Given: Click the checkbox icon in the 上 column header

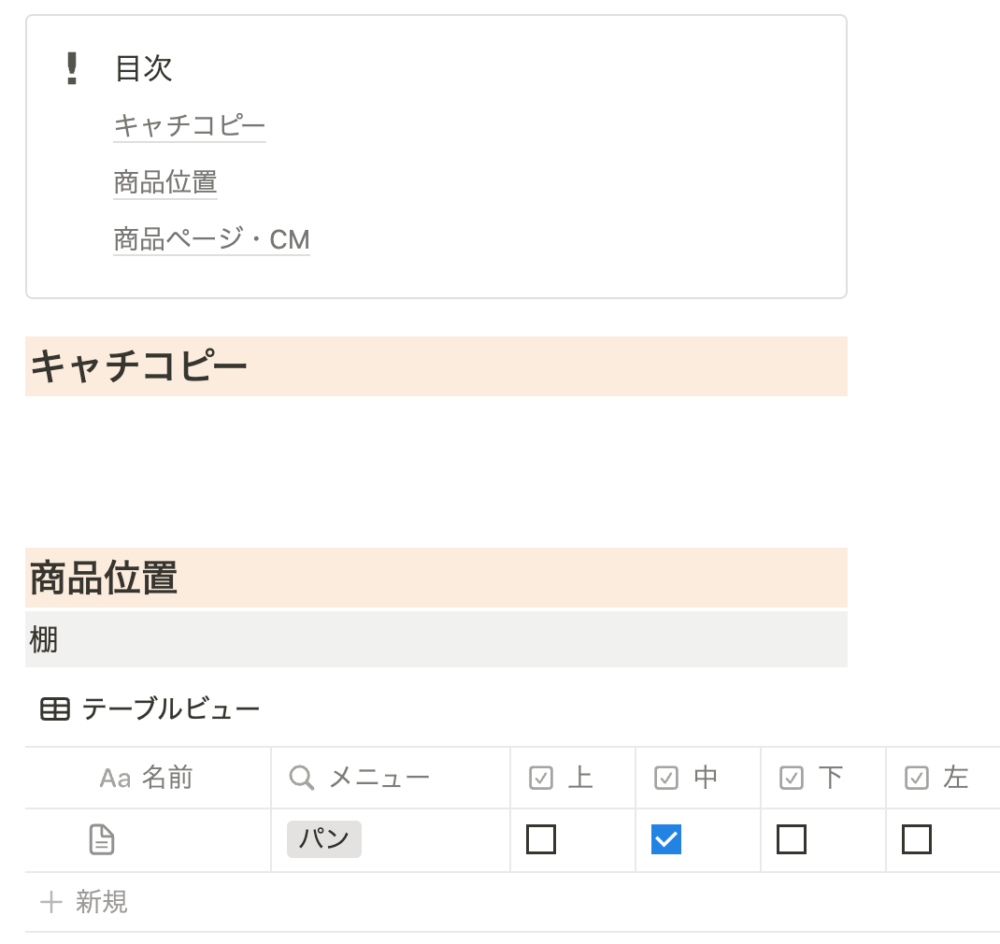Looking at the screenshot, I should coord(541,778).
